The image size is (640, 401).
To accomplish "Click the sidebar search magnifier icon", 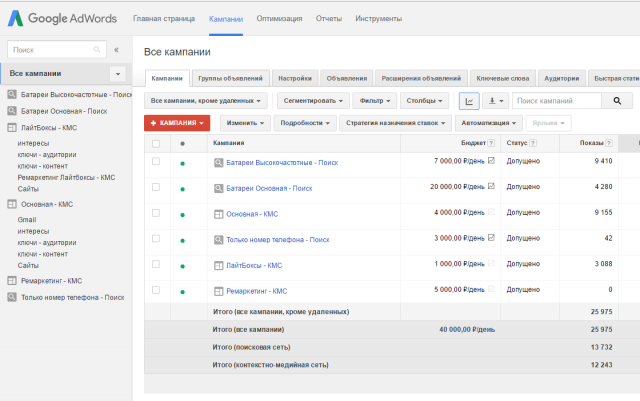I will tap(97, 49).
